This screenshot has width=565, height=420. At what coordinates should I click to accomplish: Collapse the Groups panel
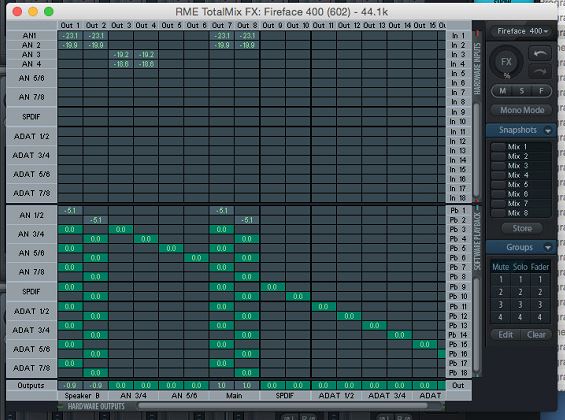548,248
